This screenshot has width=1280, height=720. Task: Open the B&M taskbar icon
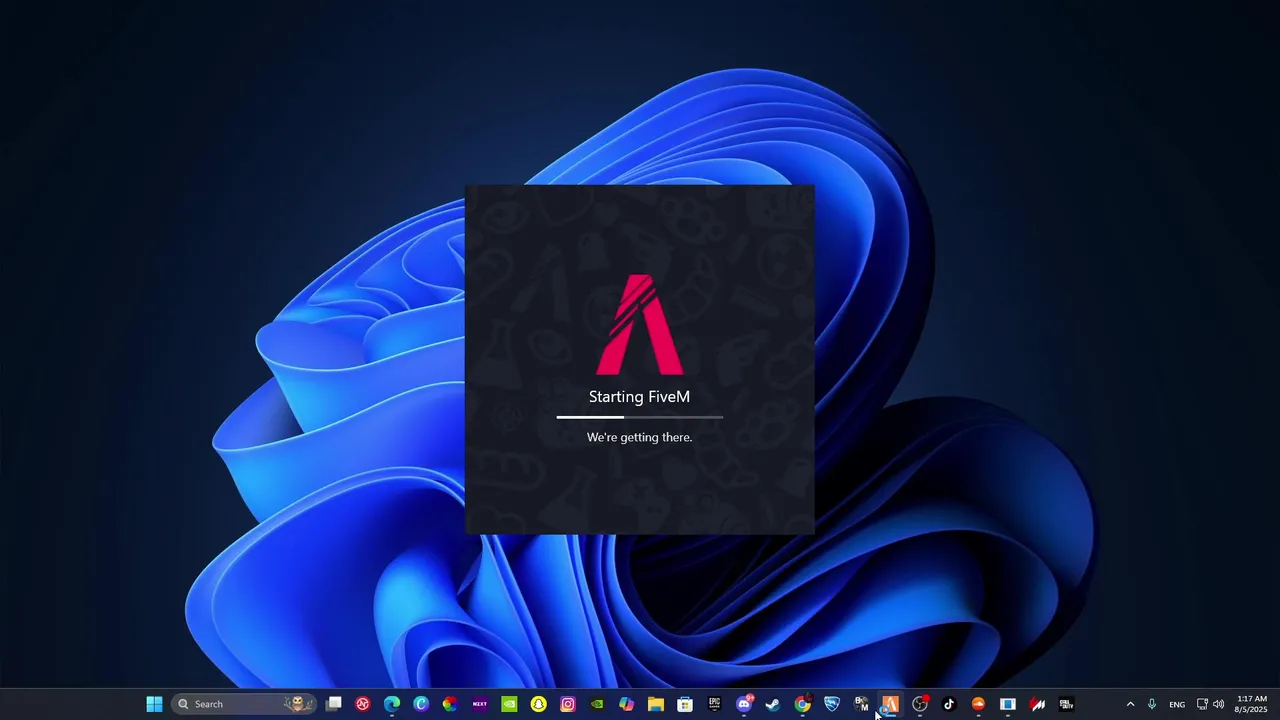pos(861,704)
